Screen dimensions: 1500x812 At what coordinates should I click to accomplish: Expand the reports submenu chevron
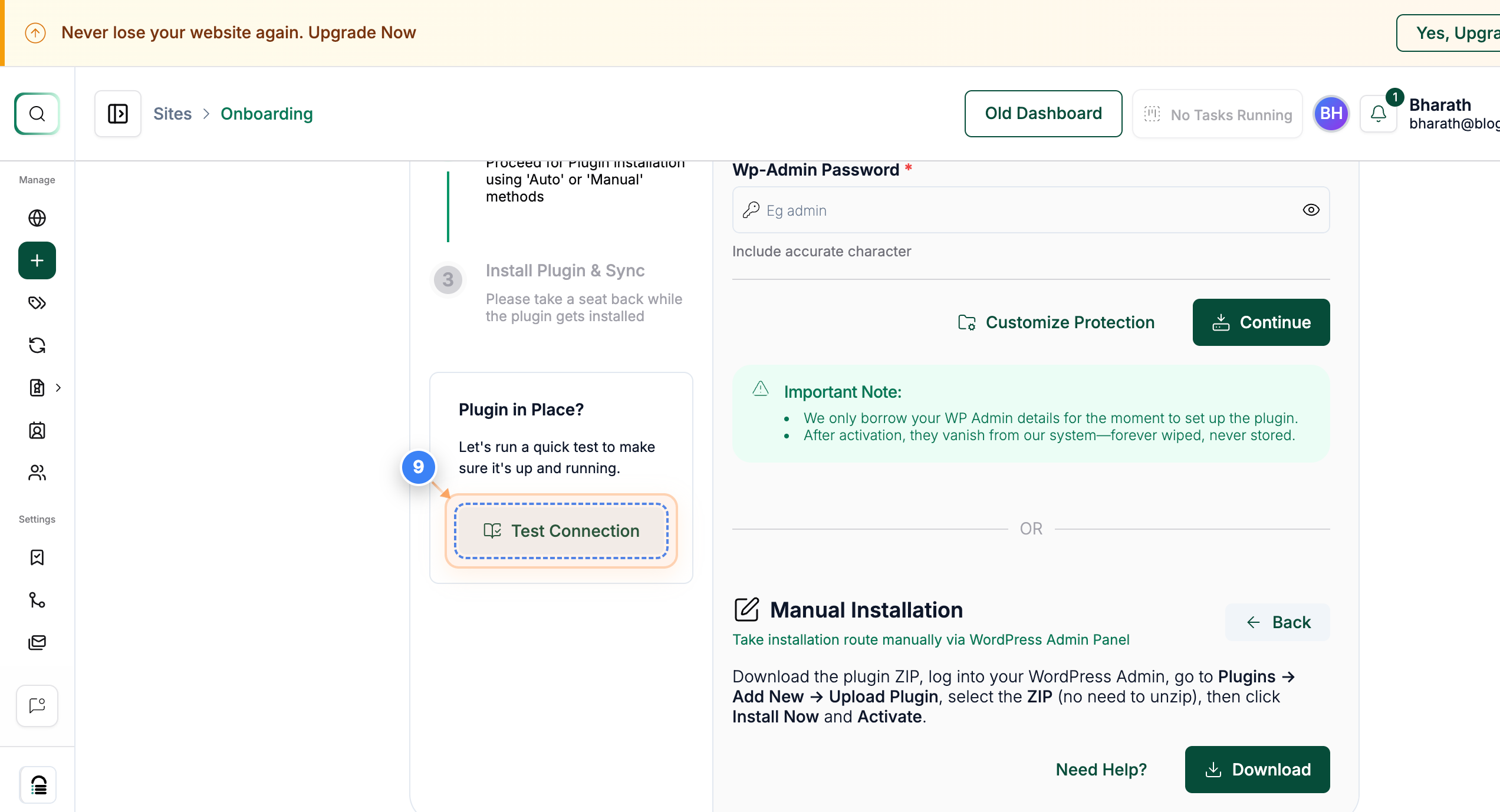(x=58, y=388)
